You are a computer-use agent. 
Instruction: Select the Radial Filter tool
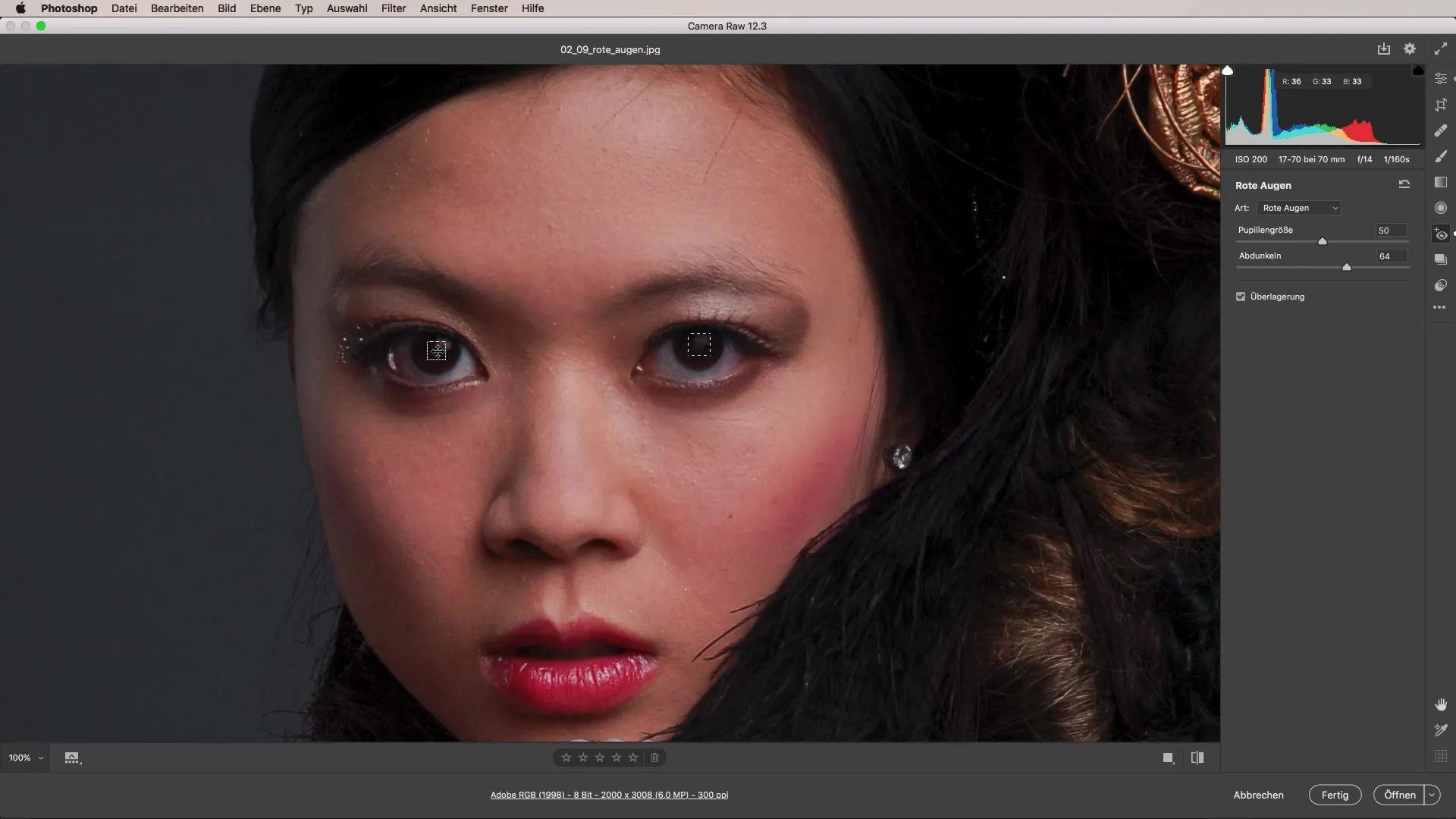click(1441, 208)
